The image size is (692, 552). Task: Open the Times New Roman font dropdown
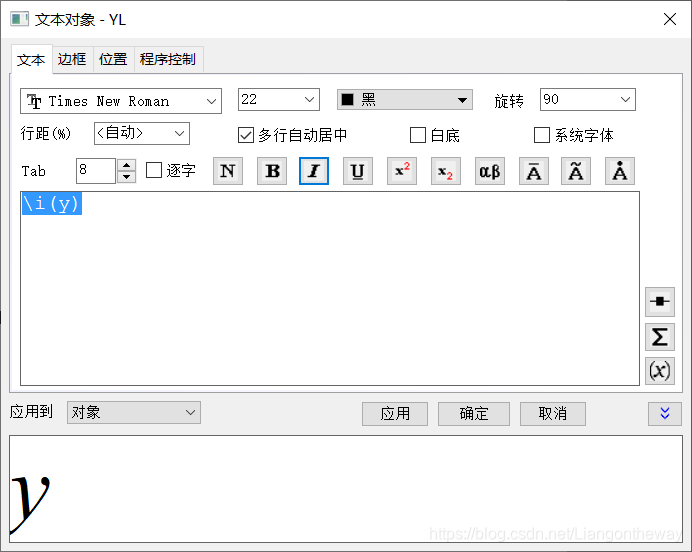click(121, 101)
